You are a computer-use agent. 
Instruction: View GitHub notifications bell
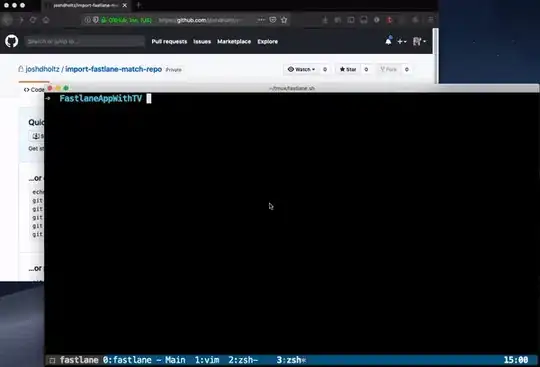click(x=388, y=41)
